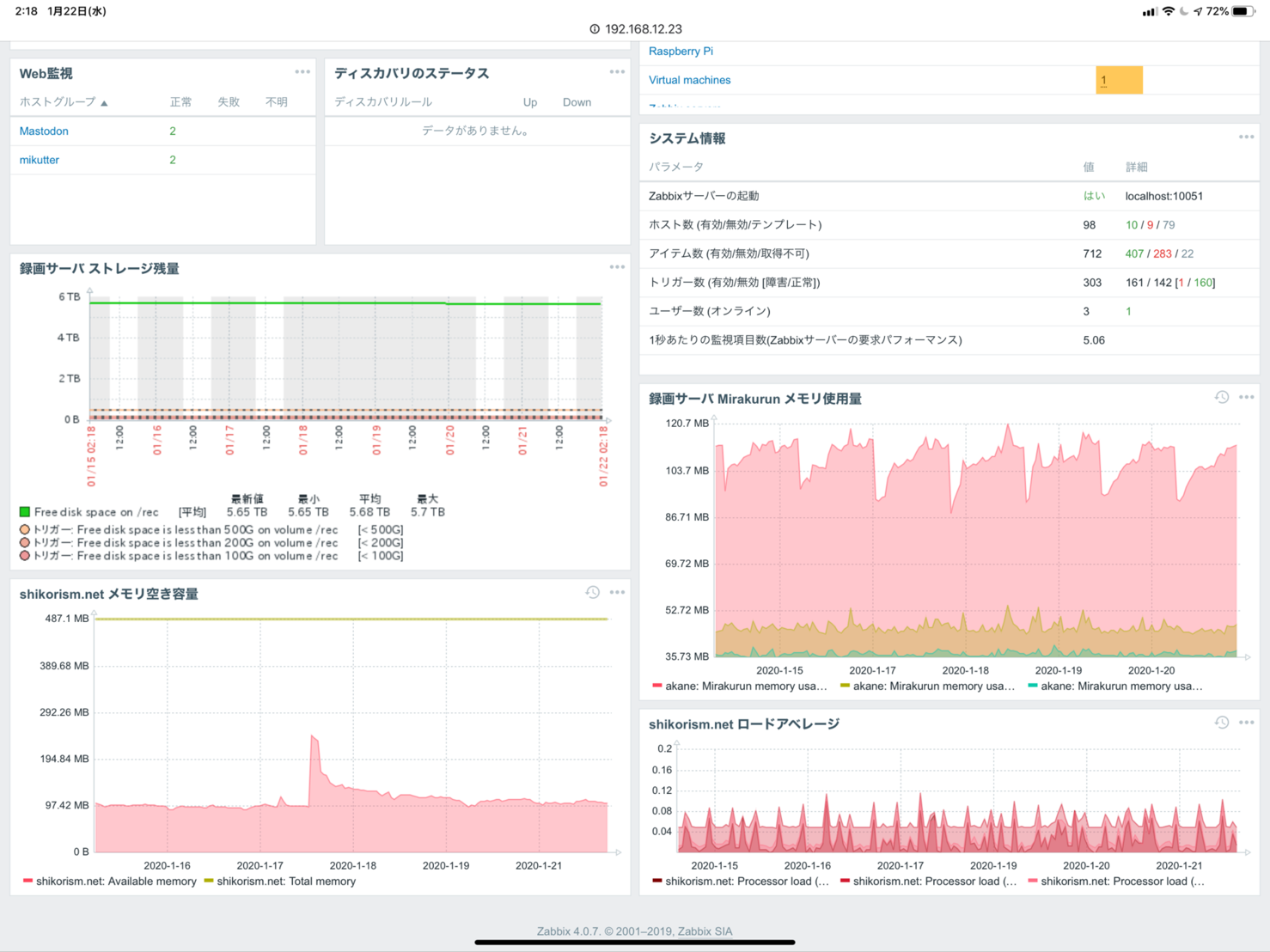Open 録画サーバ ストレージ残量 widget options menu
Screen dimensions: 1270x952
[617, 267]
